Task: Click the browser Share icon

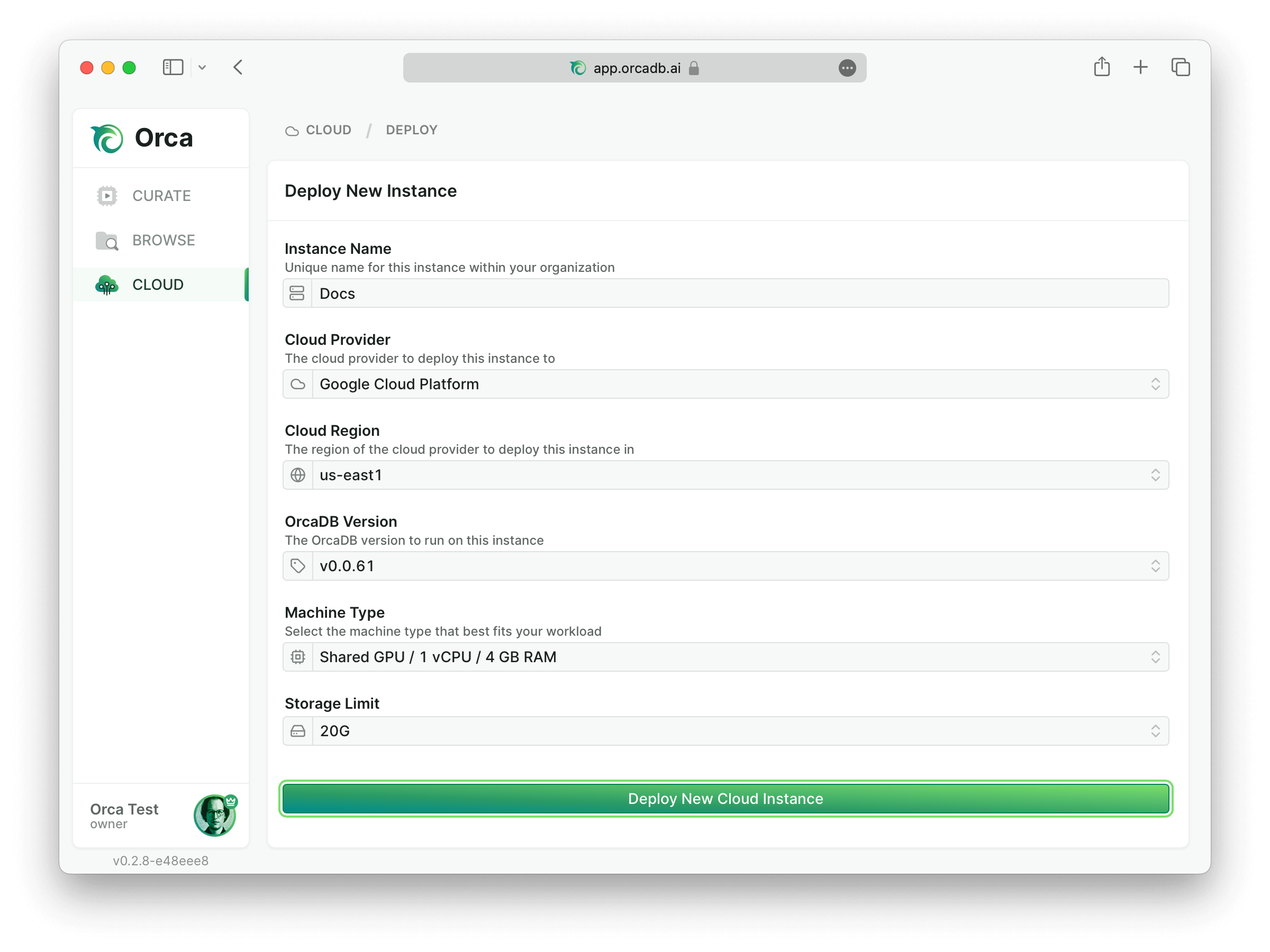Action: [1101, 67]
